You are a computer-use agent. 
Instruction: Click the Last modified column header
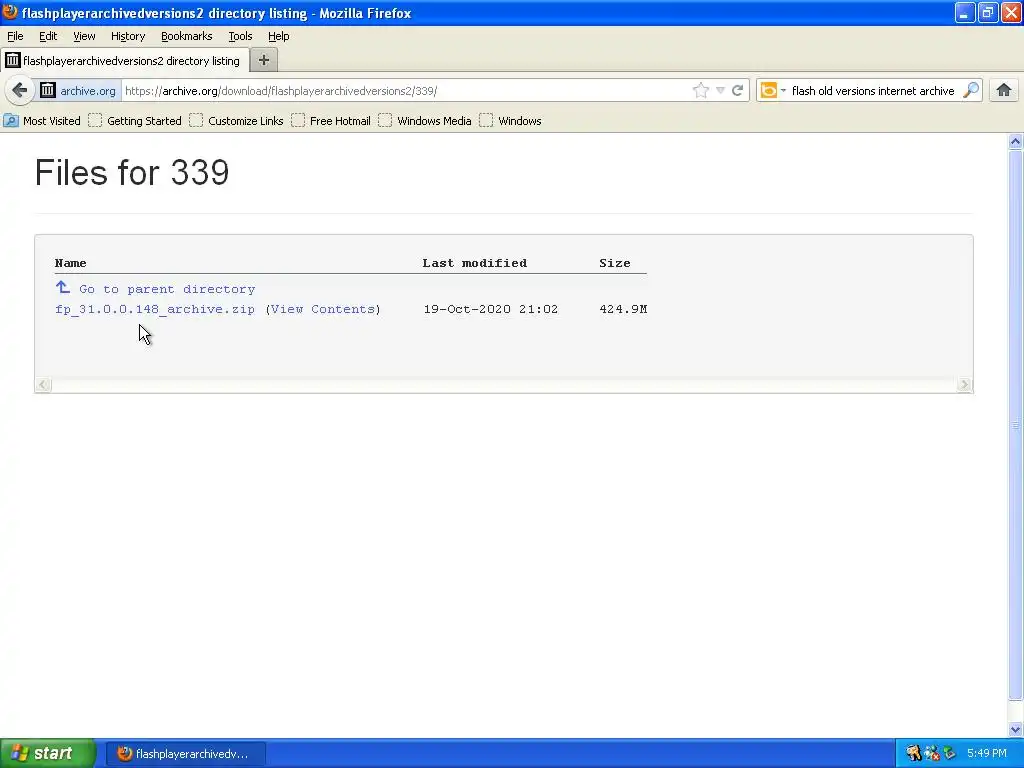pos(475,263)
